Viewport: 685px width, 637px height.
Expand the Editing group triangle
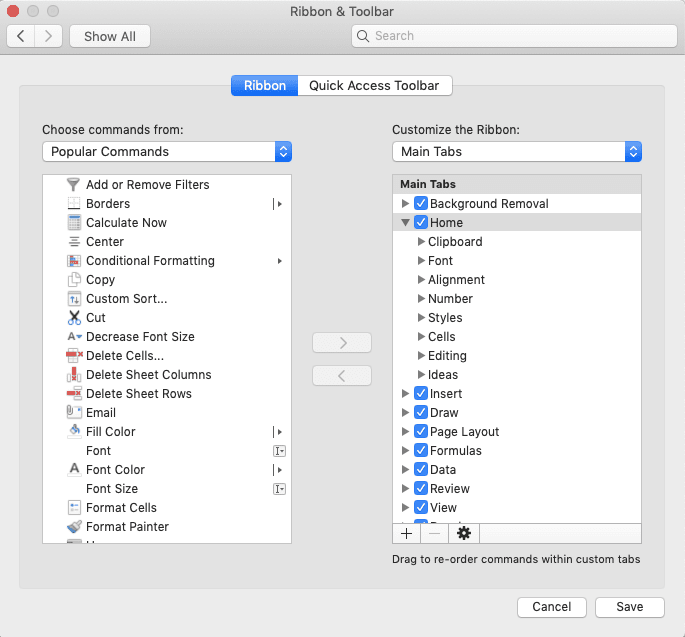click(421, 355)
